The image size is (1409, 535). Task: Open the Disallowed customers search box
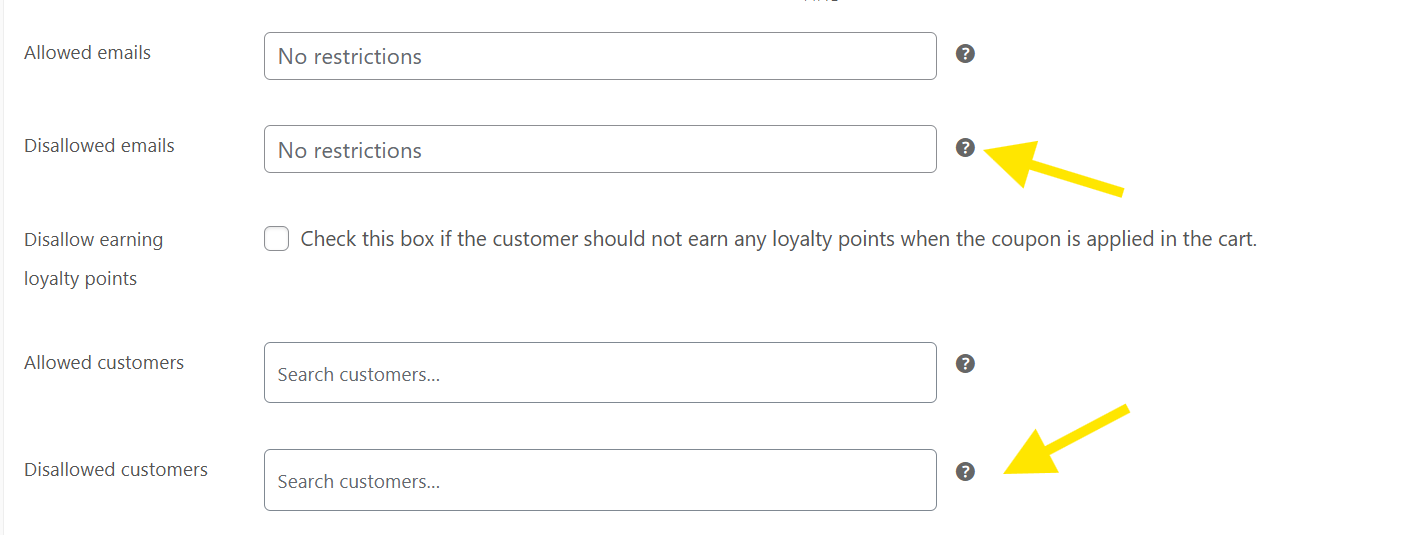click(x=600, y=480)
